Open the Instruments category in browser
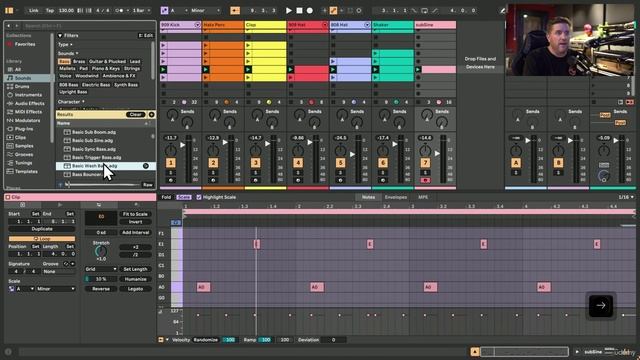 click(28, 95)
